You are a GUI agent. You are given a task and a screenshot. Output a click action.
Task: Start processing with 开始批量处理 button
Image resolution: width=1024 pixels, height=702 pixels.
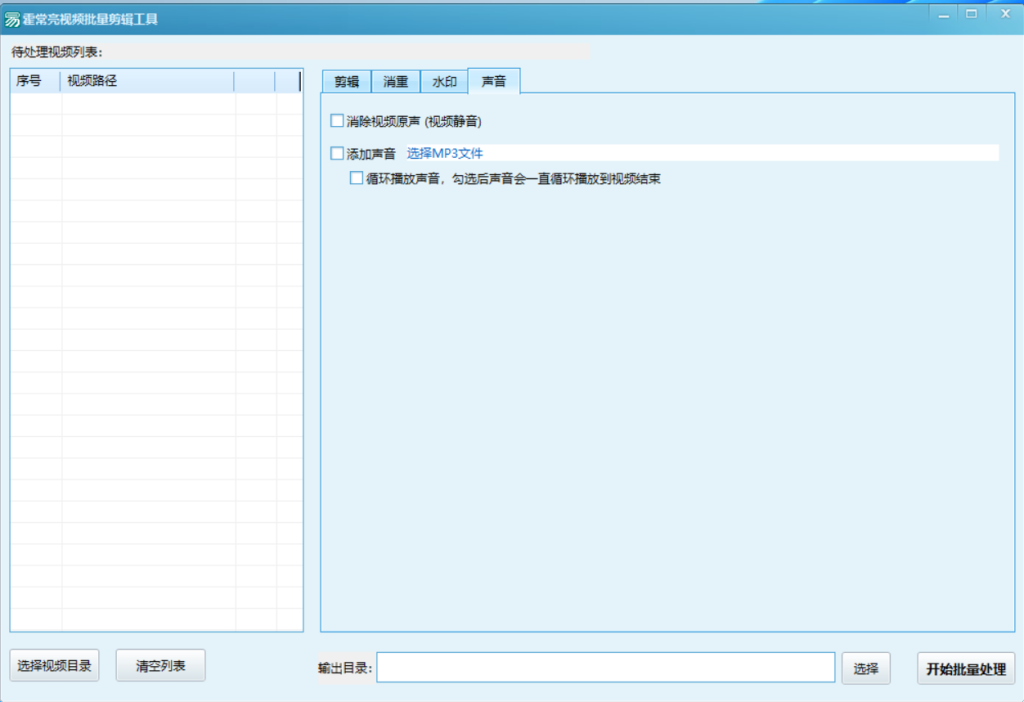[965, 669]
